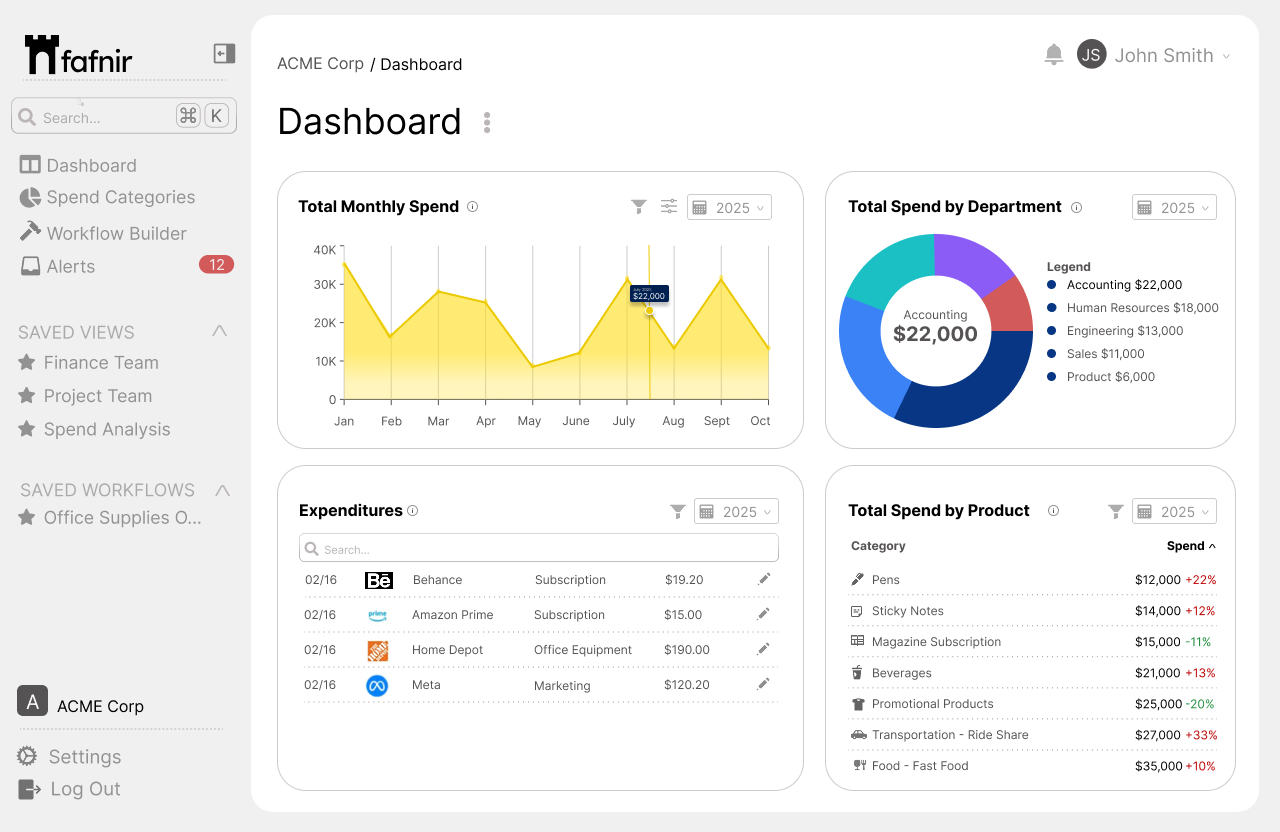Toggle Spend column sort order
The image size is (1280, 832).
[x=1191, y=546]
